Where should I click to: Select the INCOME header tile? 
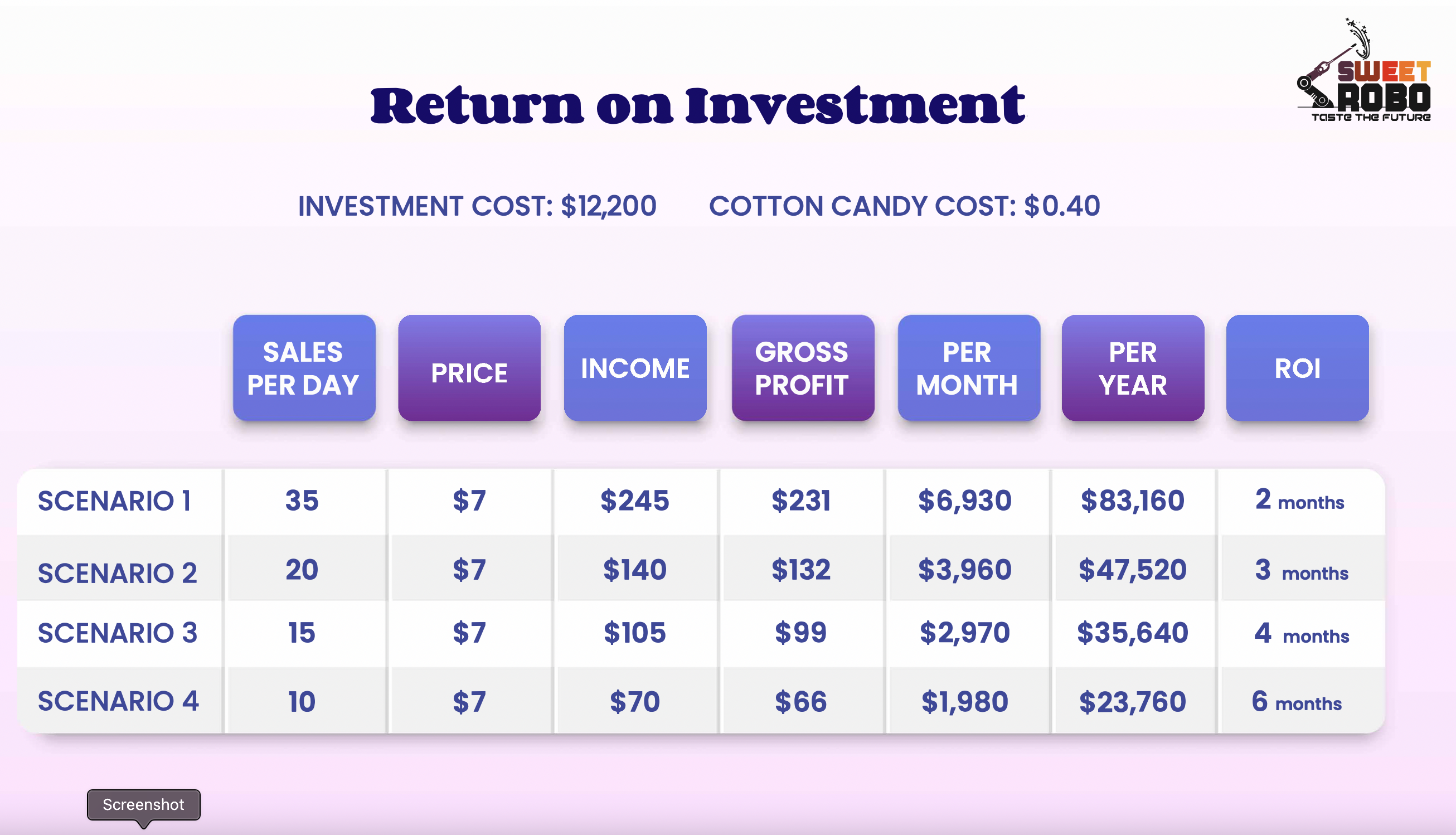click(x=635, y=367)
